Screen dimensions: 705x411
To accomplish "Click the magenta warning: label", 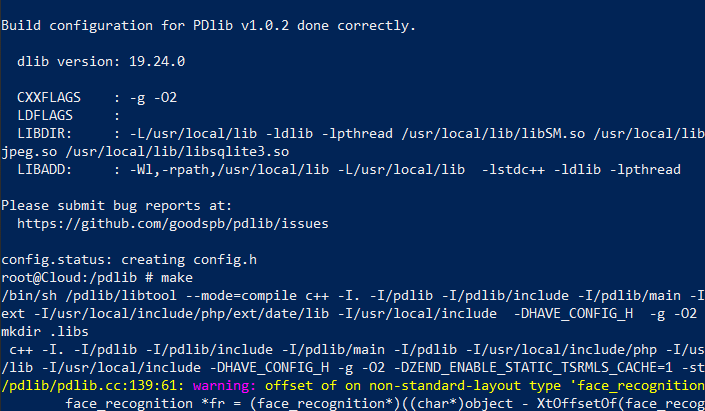I will click(224, 385).
